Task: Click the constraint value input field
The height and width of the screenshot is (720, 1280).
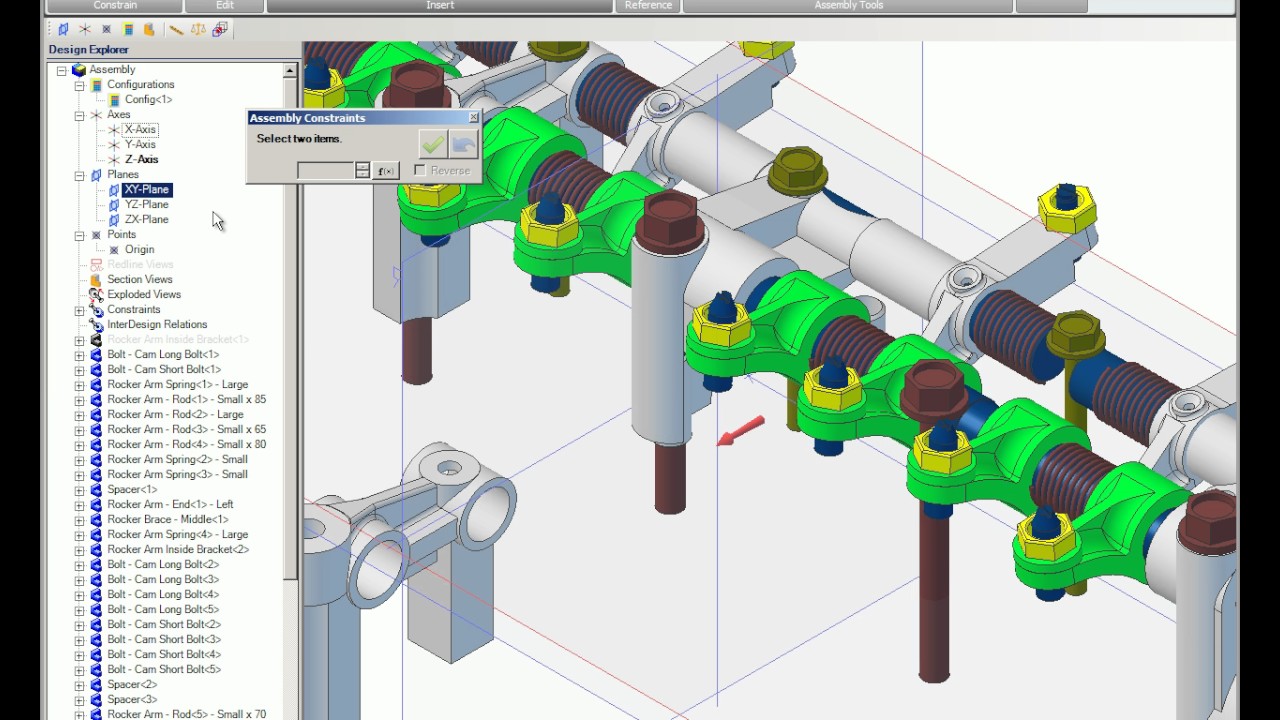Action: pos(325,171)
